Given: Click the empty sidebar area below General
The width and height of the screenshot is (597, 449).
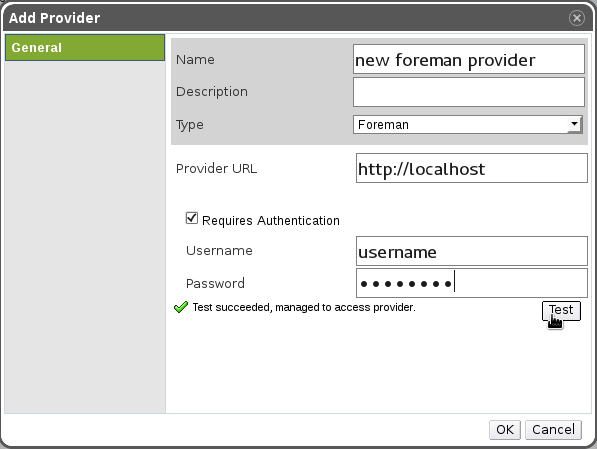Looking at the screenshot, I should pos(85,236).
